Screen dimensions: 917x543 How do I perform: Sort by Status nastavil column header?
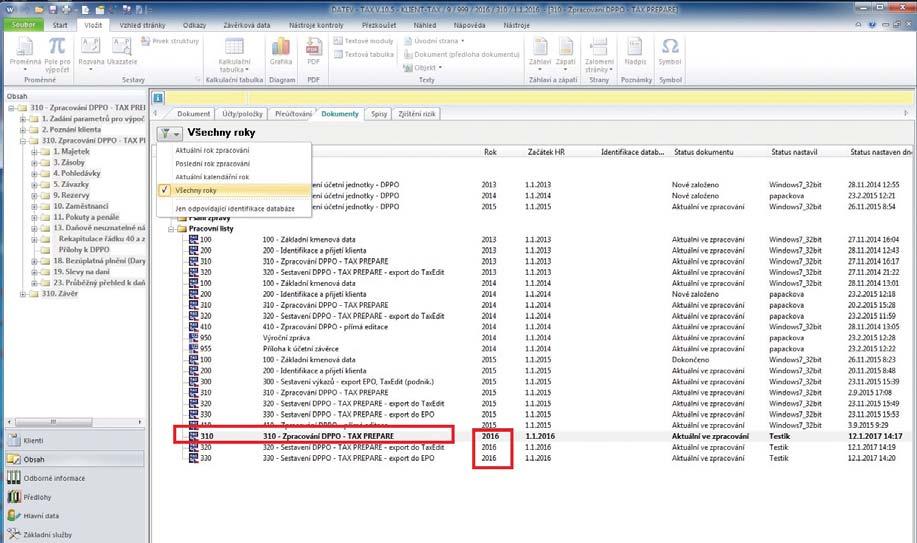click(x=794, y=152)
